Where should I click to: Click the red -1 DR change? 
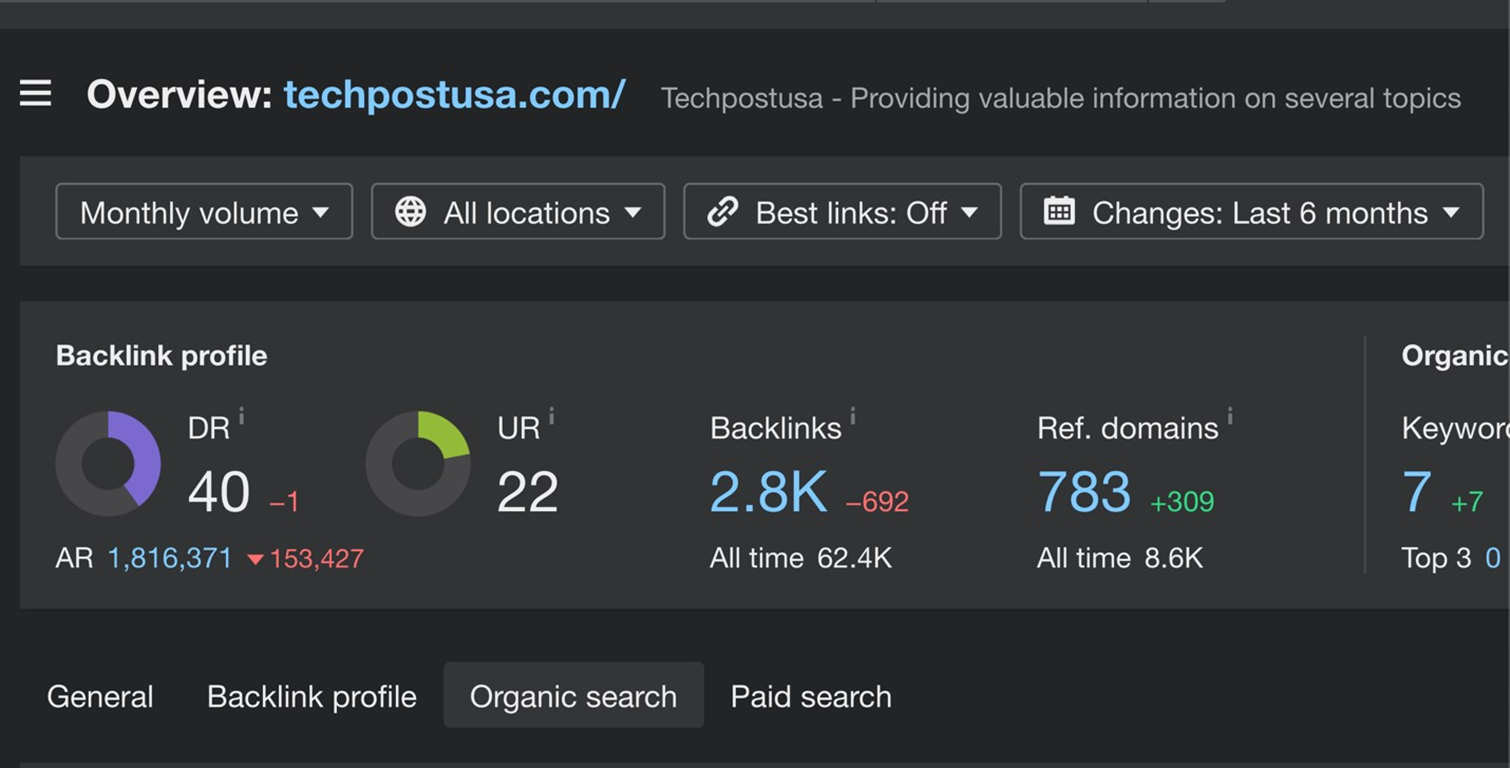pyautogui.click(x=285, y=502)
